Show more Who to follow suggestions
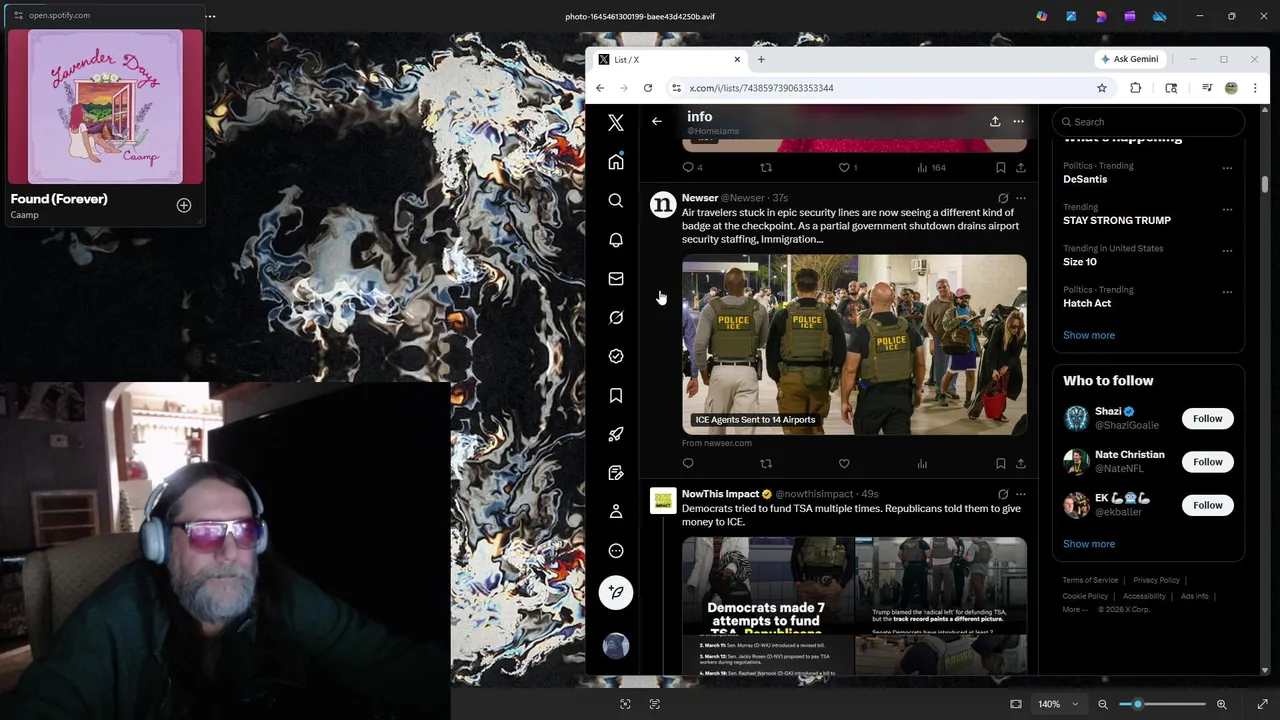Viewport: 1280px width, 720px height. 1089,544
